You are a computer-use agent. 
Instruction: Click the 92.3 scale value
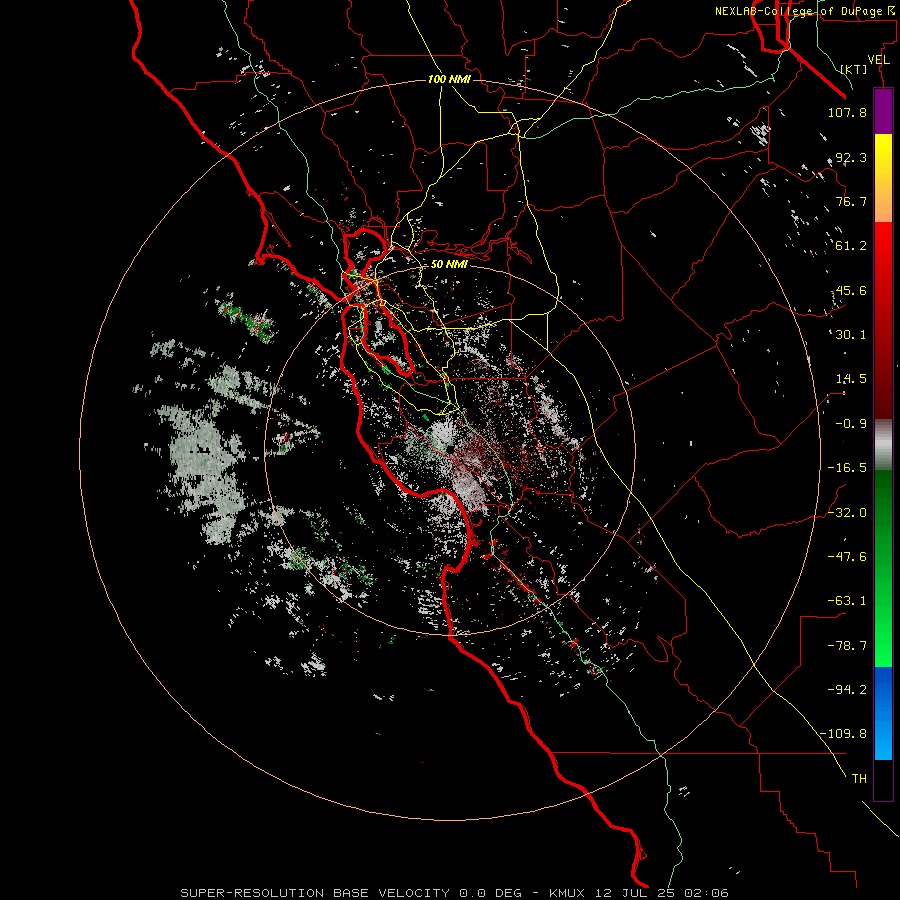coord(851,157)
